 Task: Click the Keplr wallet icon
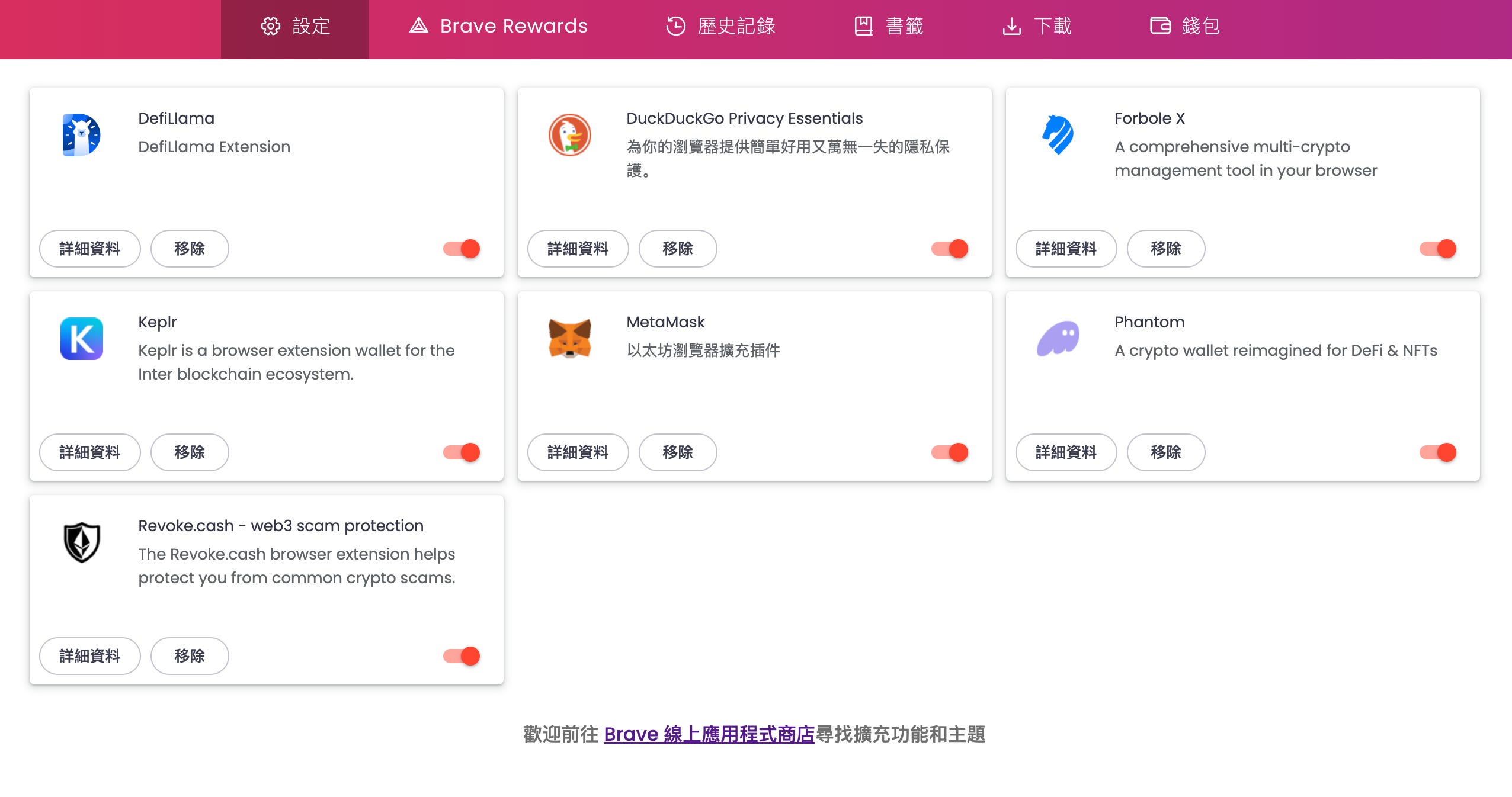point(82,338)
